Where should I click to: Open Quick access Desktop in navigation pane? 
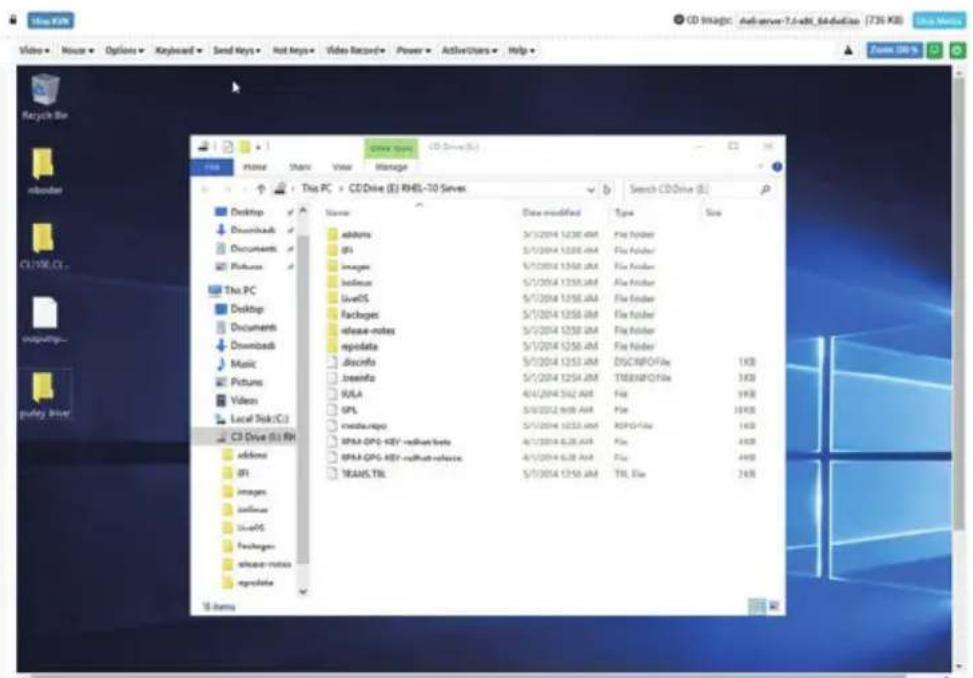[x=246, y=212]
